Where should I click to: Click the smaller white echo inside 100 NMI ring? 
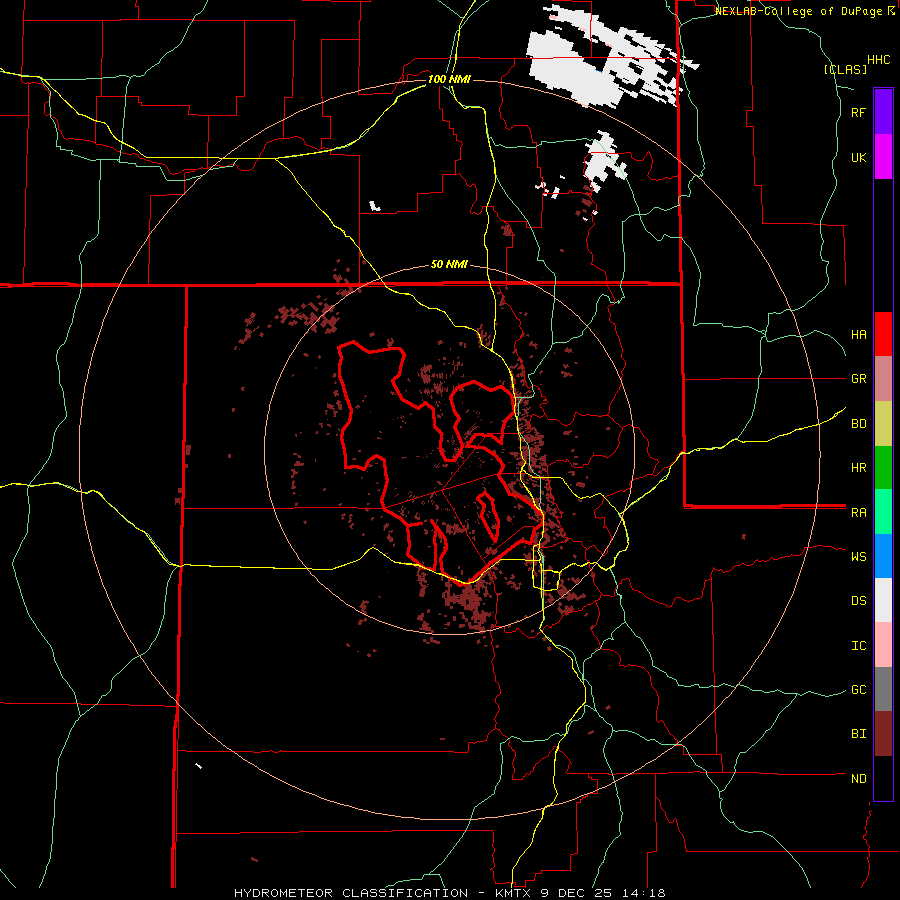(x=603, y=161)
